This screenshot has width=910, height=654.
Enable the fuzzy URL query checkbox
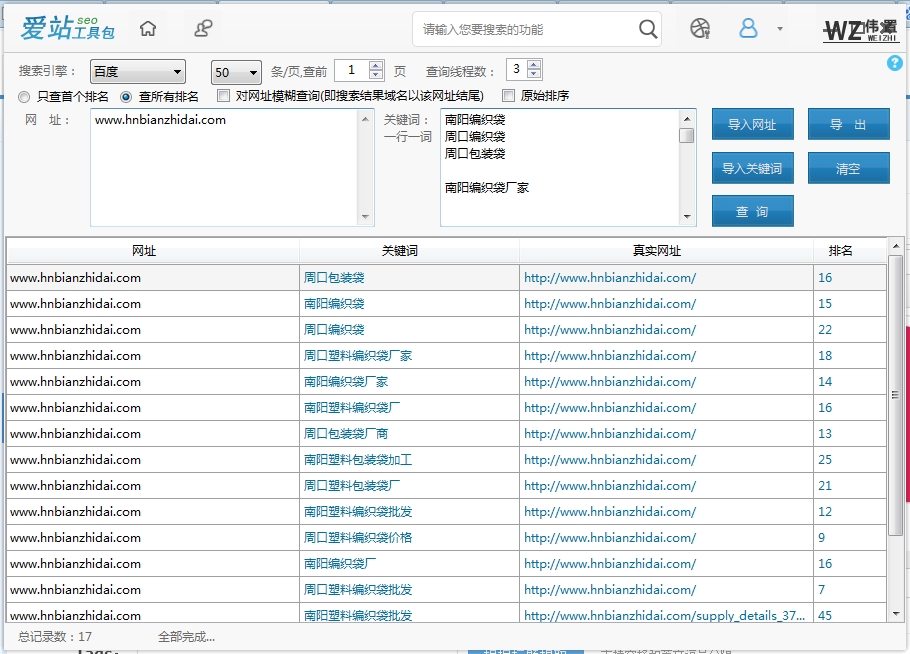tap(223, 96)
